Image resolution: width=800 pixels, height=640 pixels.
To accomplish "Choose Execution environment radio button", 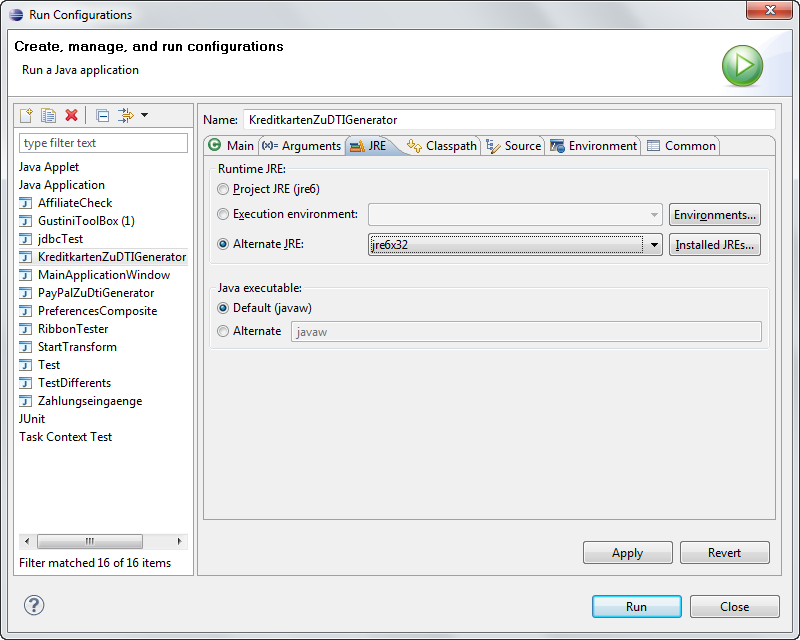I will point(223,214).
